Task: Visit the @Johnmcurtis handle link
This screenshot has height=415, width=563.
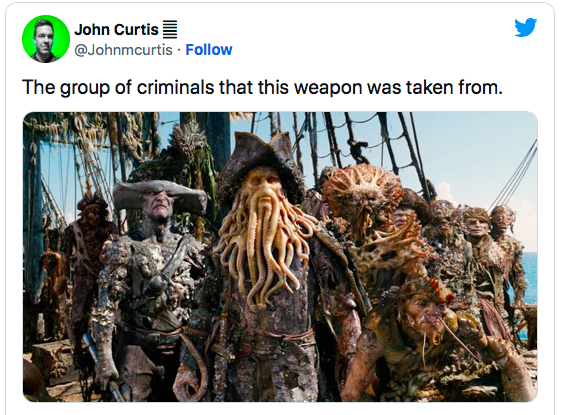Action: 123,50
